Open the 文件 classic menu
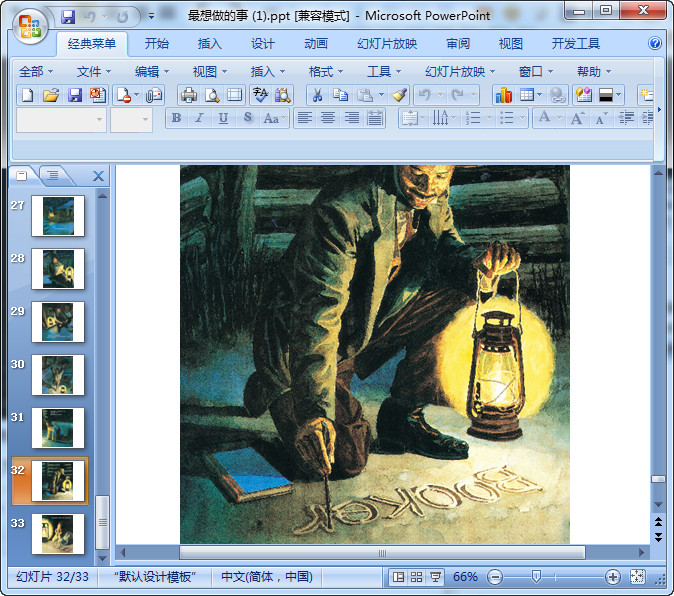 93,71
